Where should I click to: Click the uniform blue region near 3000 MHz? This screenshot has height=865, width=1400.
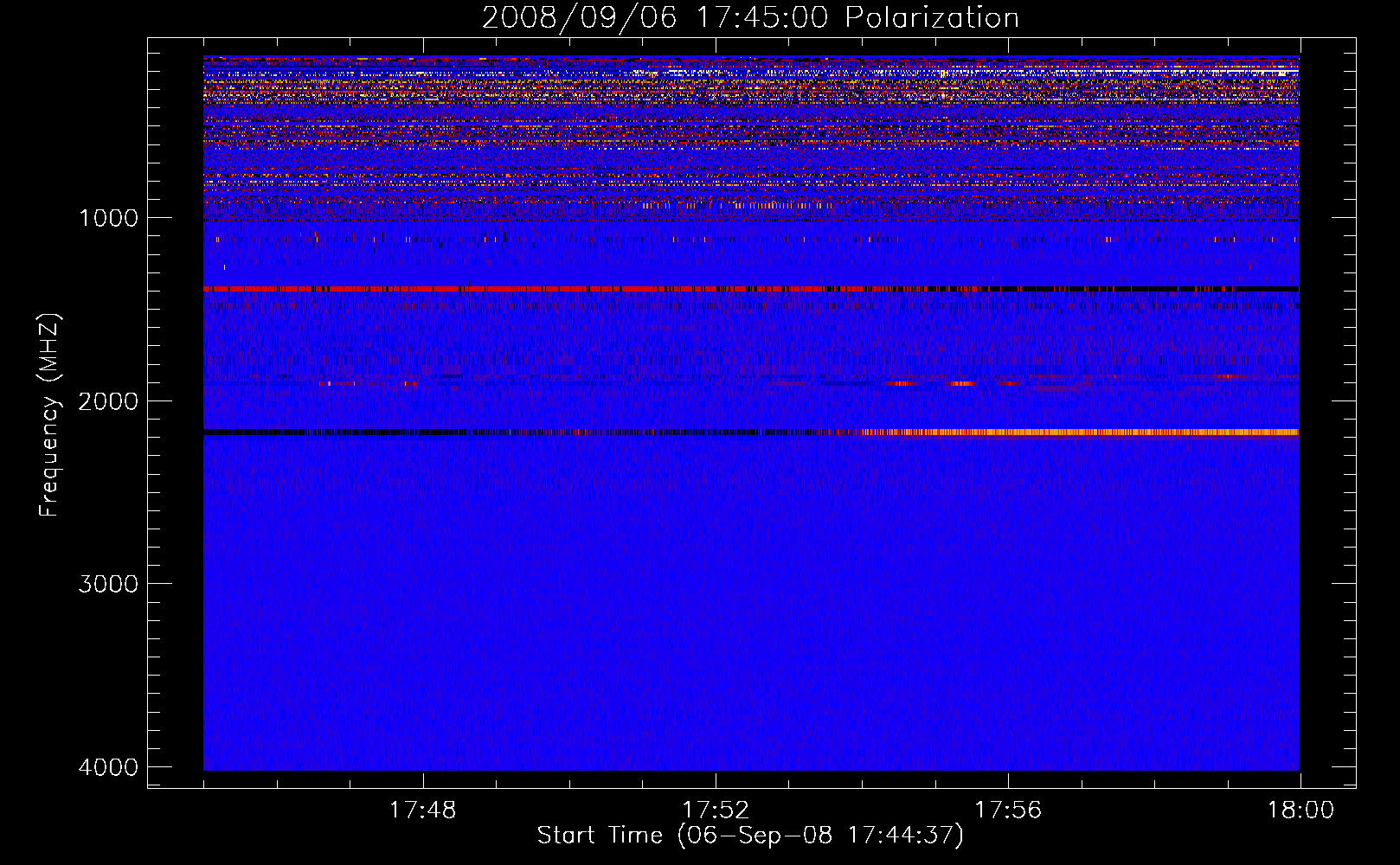(751, 584)
